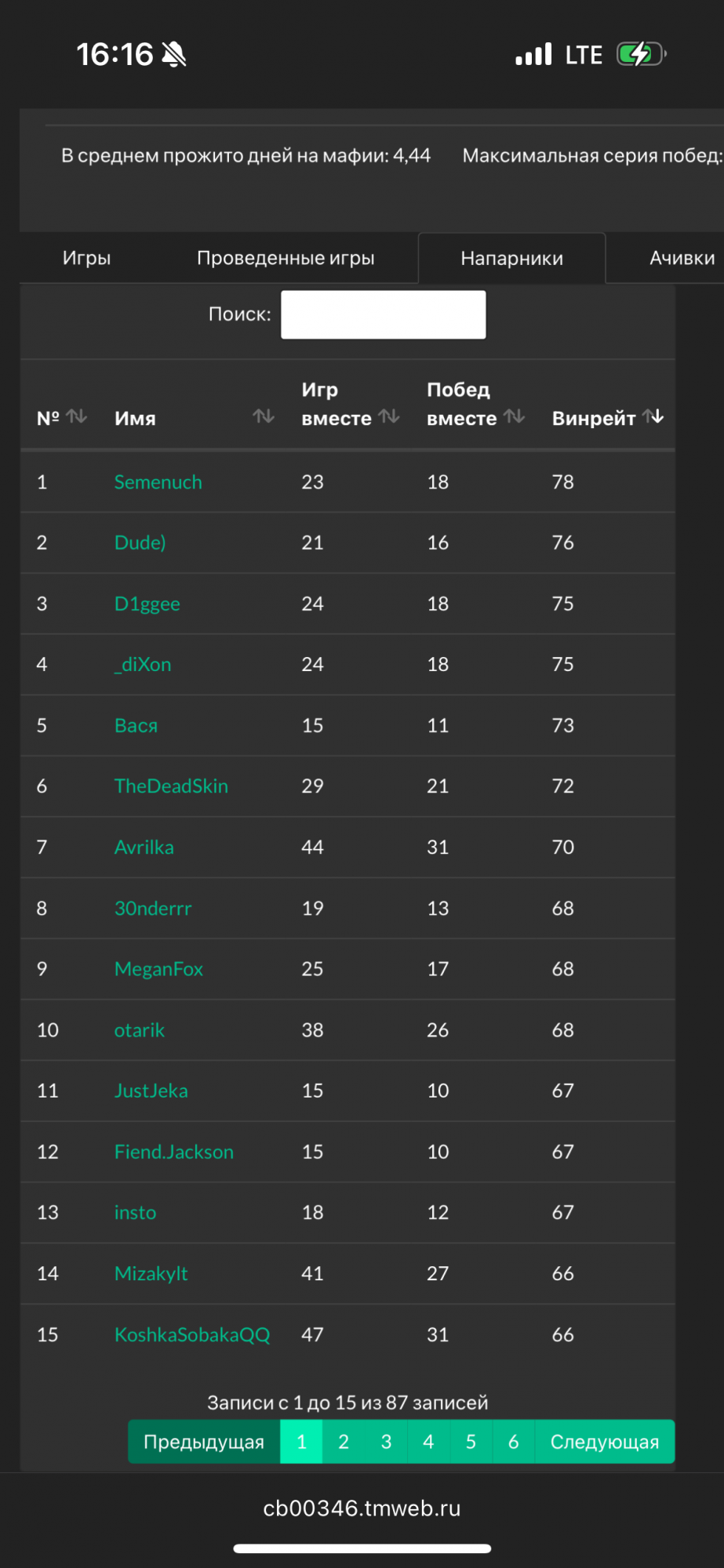Tap the cellular signal bars icon
The image size is (724, 1568).
tap(533, 54)
